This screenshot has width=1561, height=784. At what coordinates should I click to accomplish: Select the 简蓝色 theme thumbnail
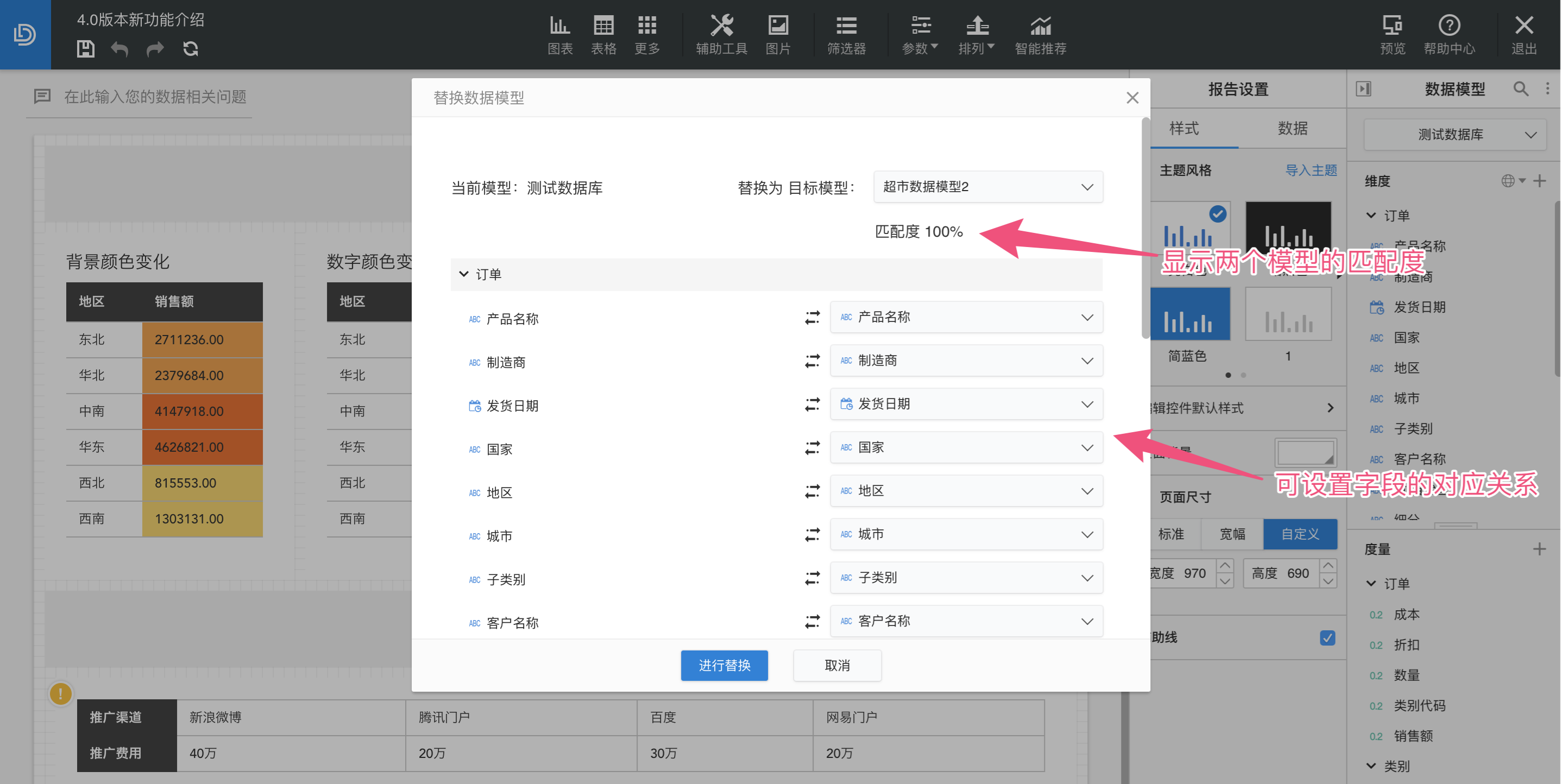(1189, 314)
